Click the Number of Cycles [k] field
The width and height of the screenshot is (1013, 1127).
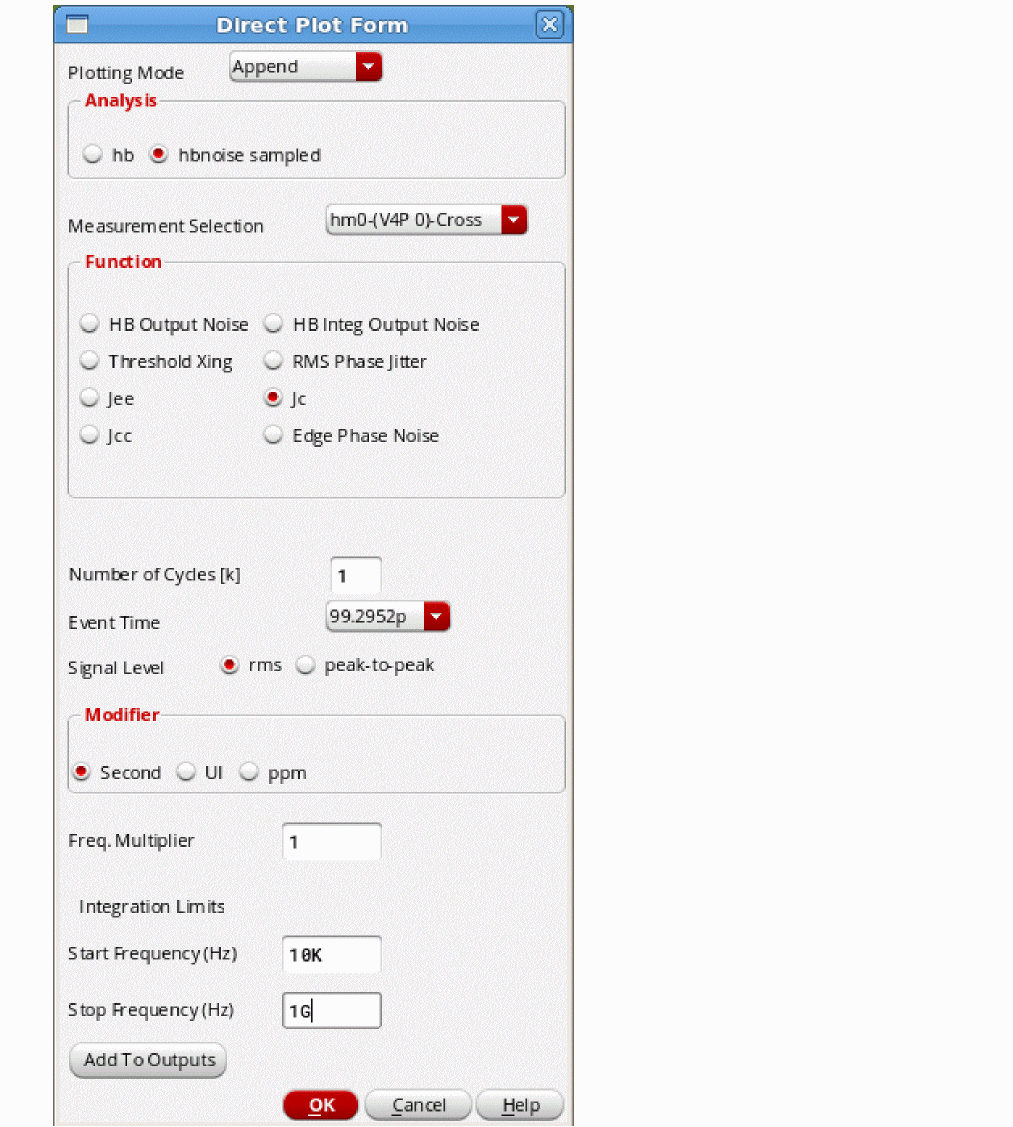point(356,576)
